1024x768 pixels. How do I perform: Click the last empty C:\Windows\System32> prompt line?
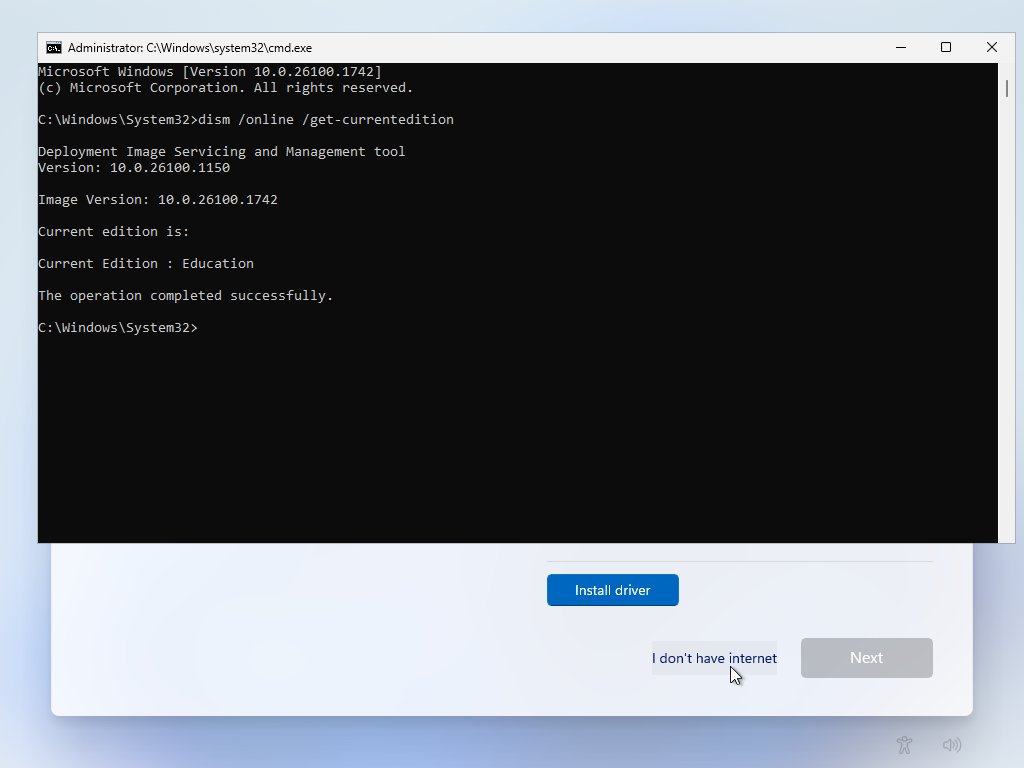point(118,328)
